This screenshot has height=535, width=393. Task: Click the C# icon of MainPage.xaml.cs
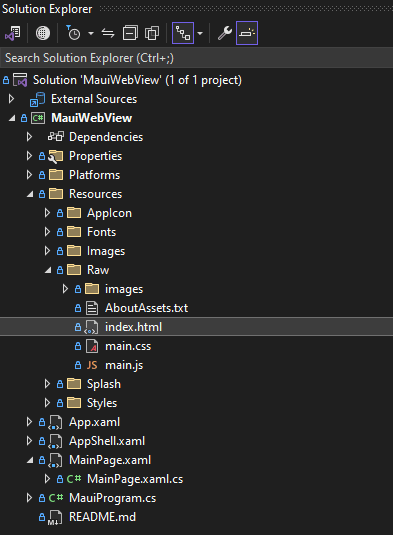pos(74,479)
